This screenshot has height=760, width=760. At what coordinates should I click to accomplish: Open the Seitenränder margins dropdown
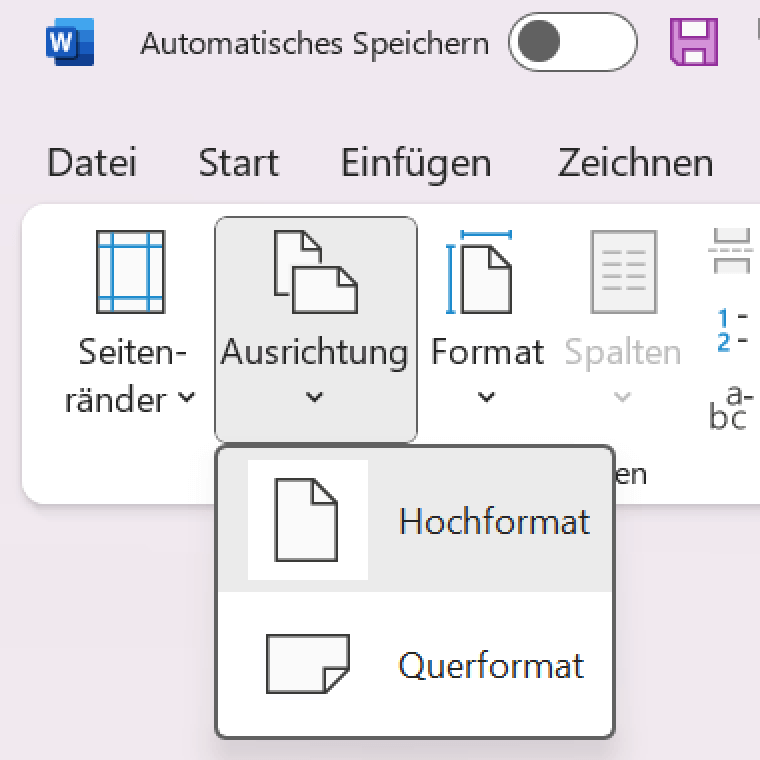click(x=130, y=324)
